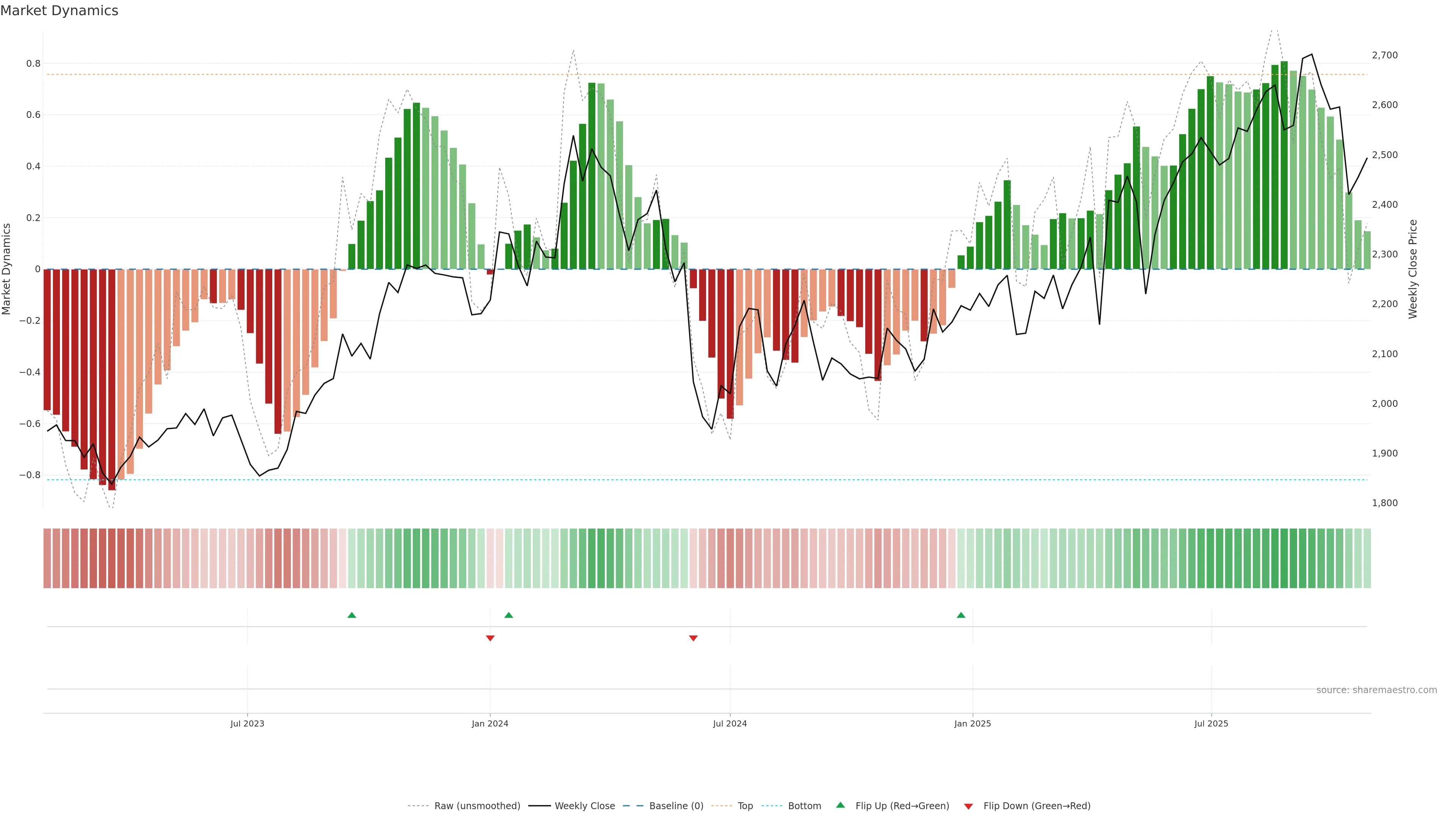Screen dimensions: 1456x819
Task: Click the Jan 2025 x-axis label
Action: [x=972, y=723]
